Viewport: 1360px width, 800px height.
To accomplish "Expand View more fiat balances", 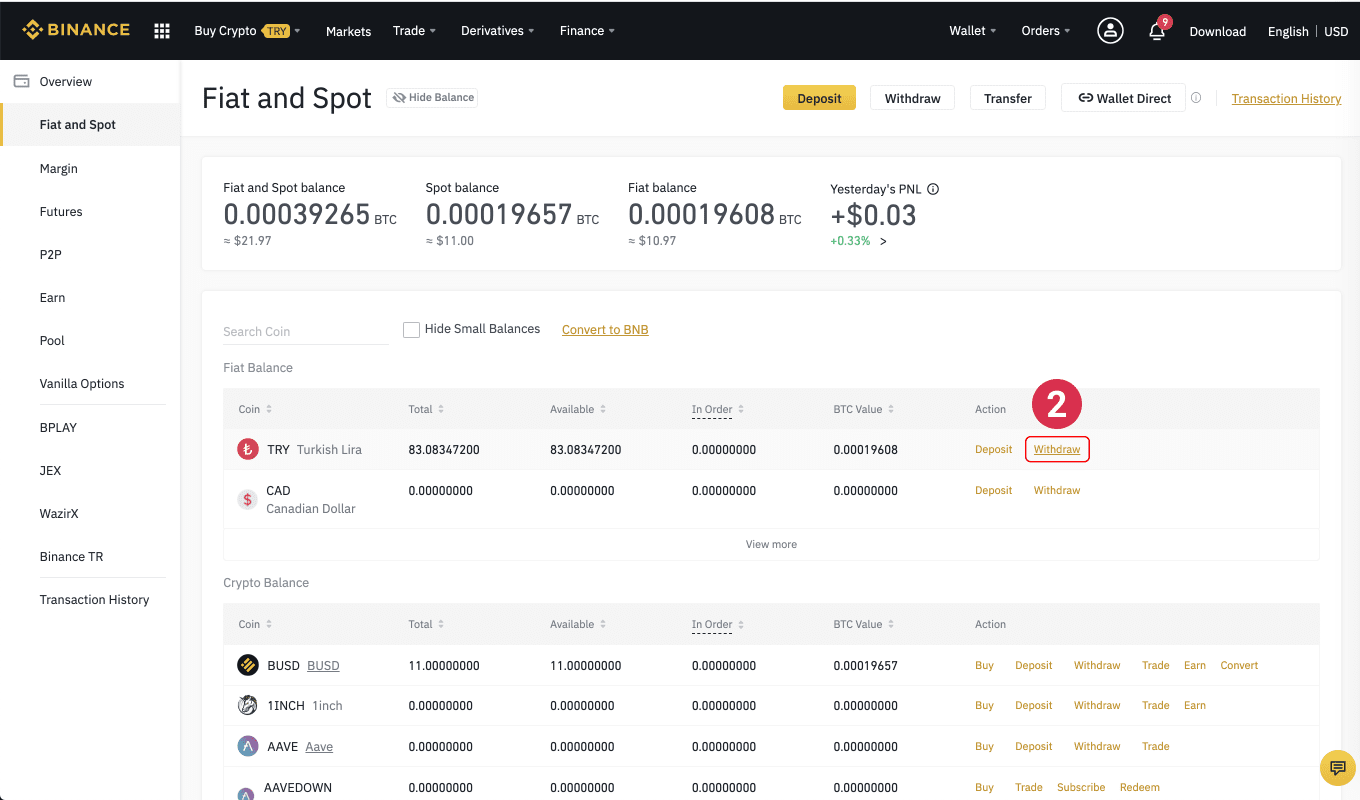I will pos(771,544).
